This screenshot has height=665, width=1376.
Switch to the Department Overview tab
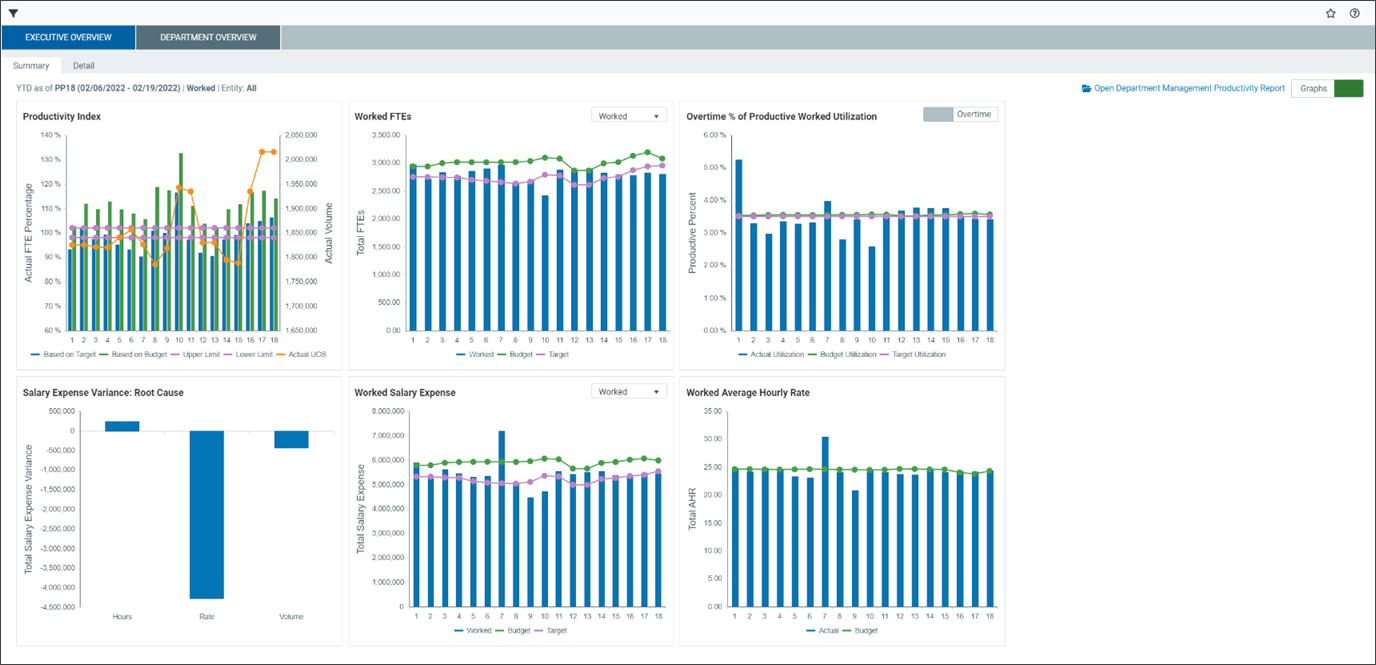(208, 37)
